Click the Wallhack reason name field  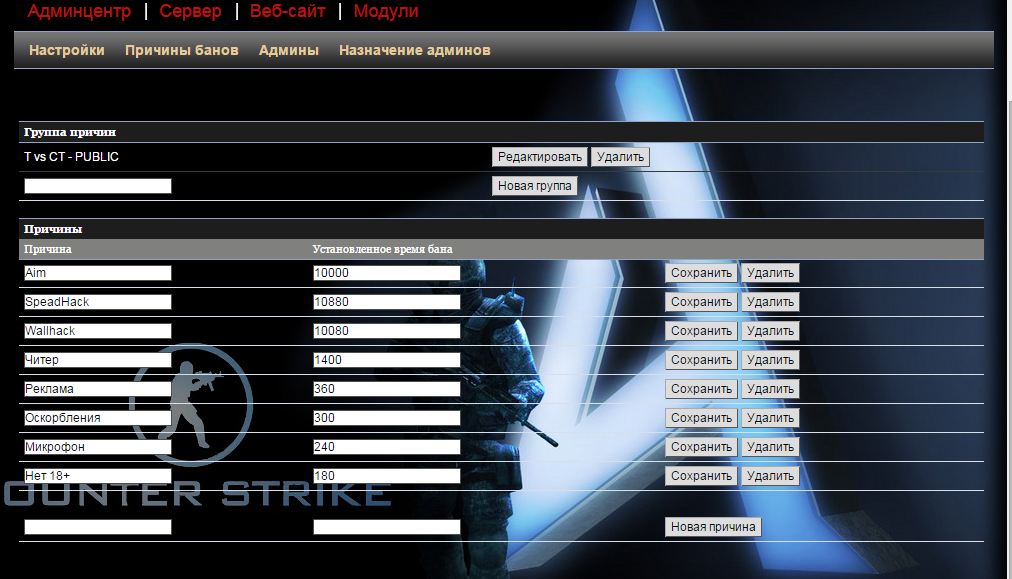point(98,331)
